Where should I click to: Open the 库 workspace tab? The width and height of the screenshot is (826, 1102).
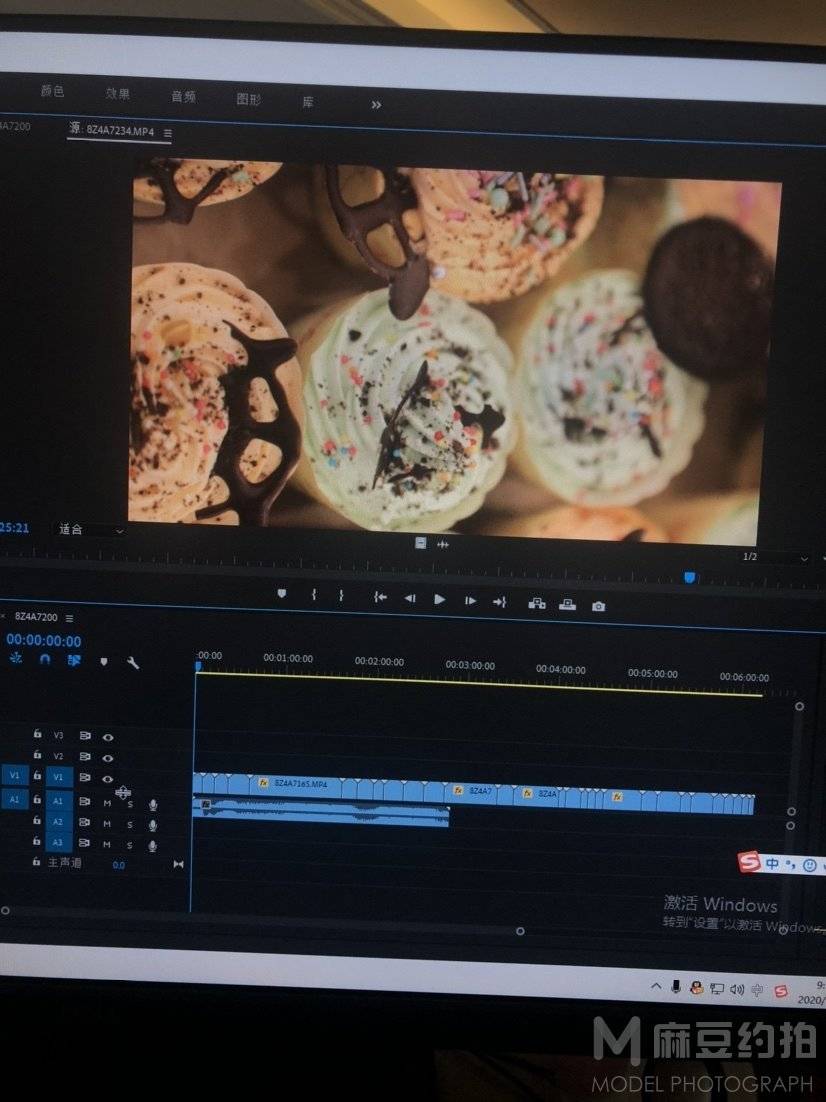pyautogui.click(x=308, y=102)
